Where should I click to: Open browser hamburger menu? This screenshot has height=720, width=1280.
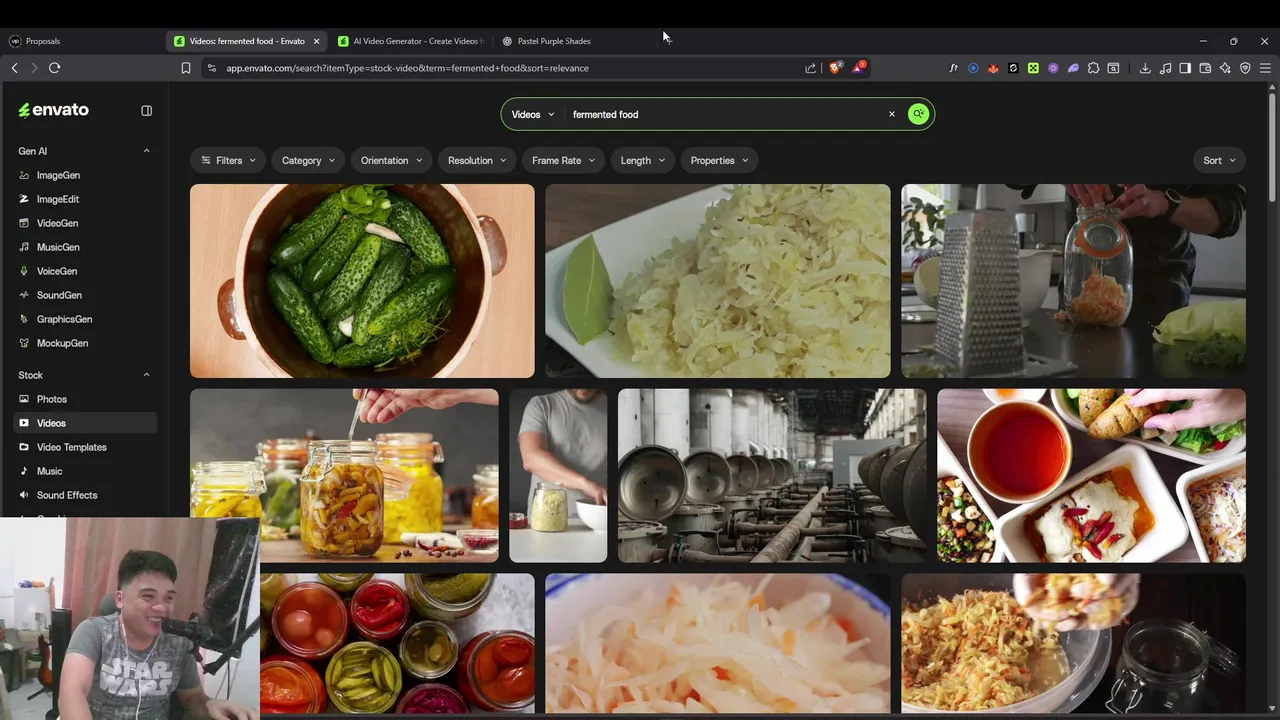(x=1265, y=68)
